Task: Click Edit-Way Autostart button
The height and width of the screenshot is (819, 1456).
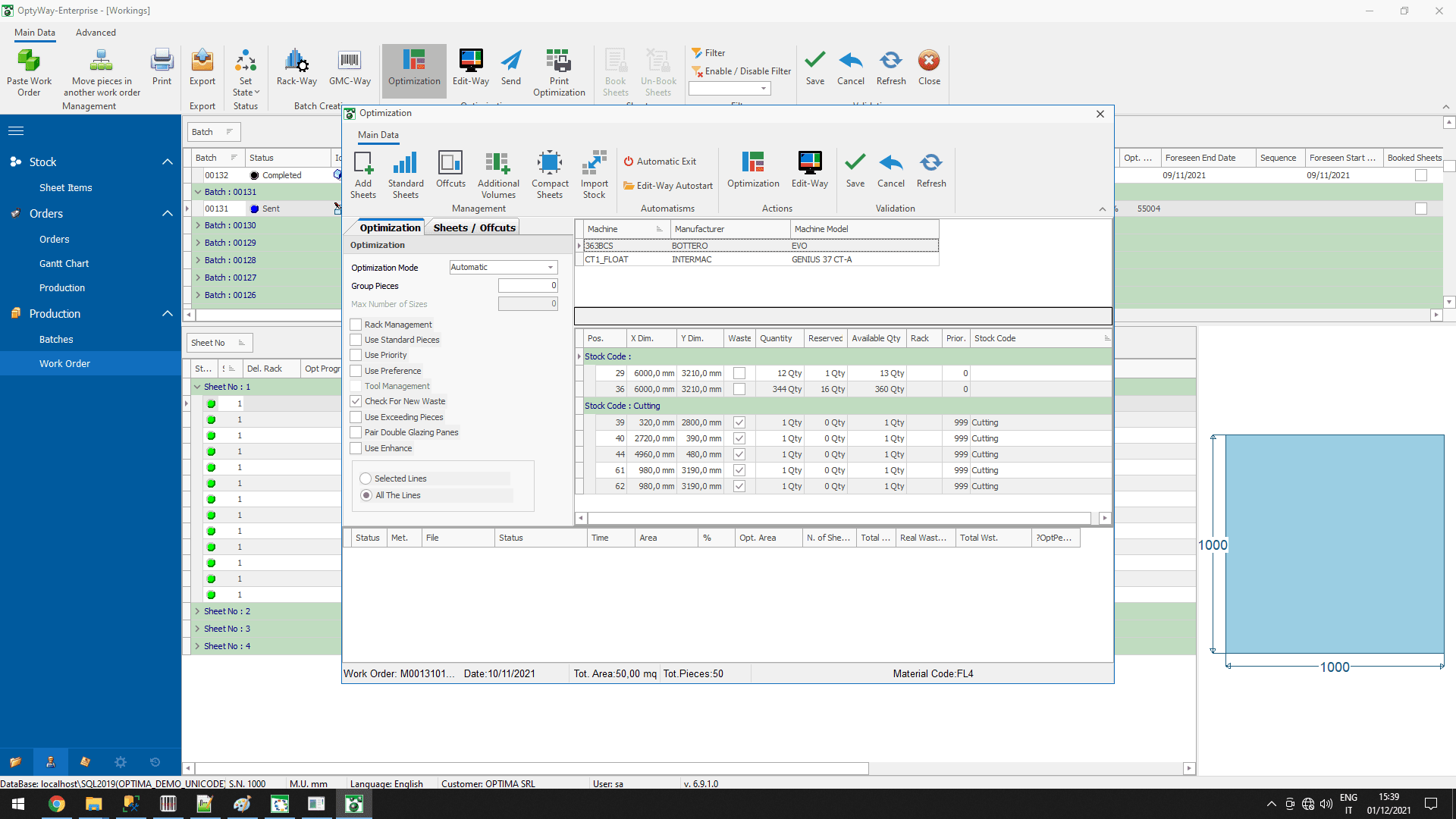Action: coord(668,186)
